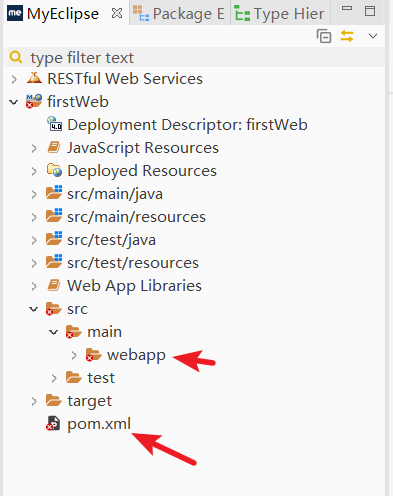Click the JavaScript Resources library icon
The width and height of the screenshot is (393, 496).
click(x=54, y=147)
